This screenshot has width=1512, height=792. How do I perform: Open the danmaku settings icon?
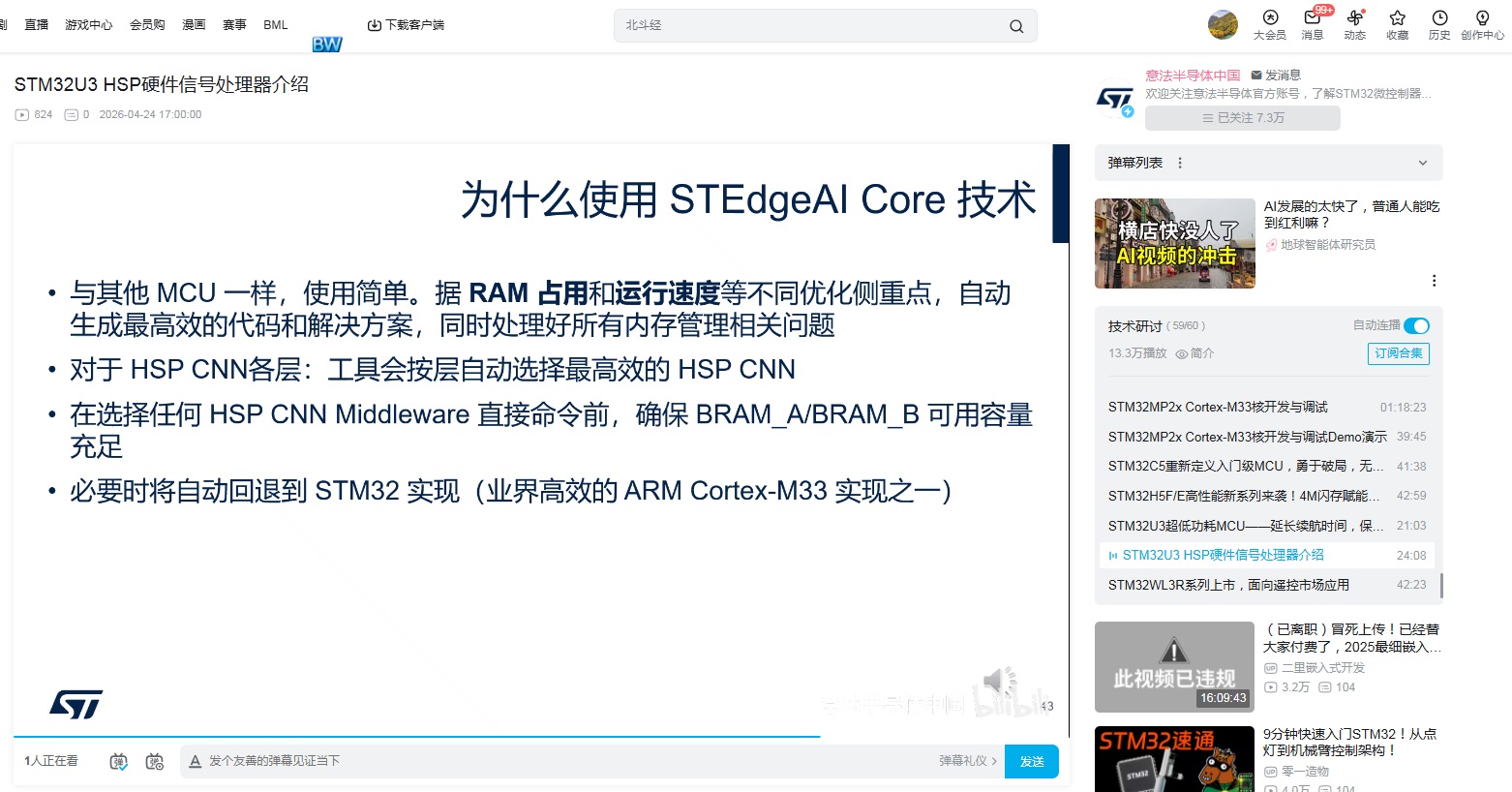tap(155, 762)
